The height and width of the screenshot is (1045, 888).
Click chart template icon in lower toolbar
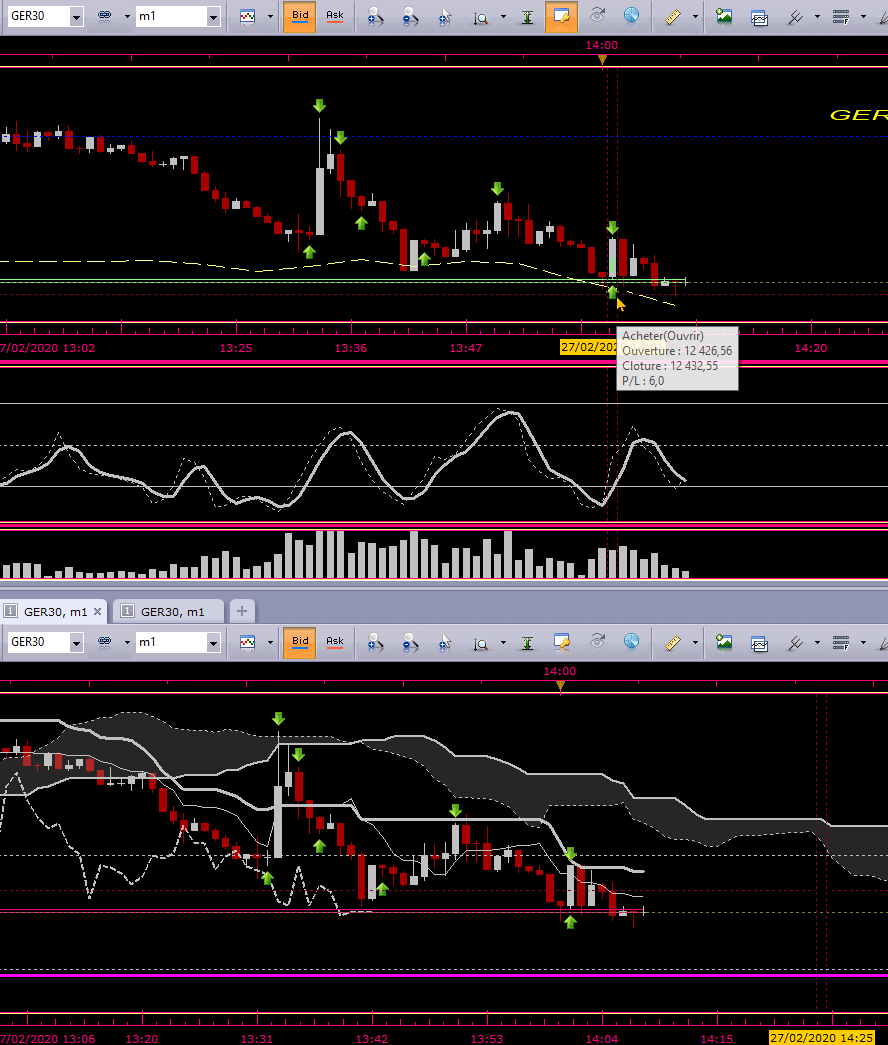pyautogui.click(x=759, y=642)
